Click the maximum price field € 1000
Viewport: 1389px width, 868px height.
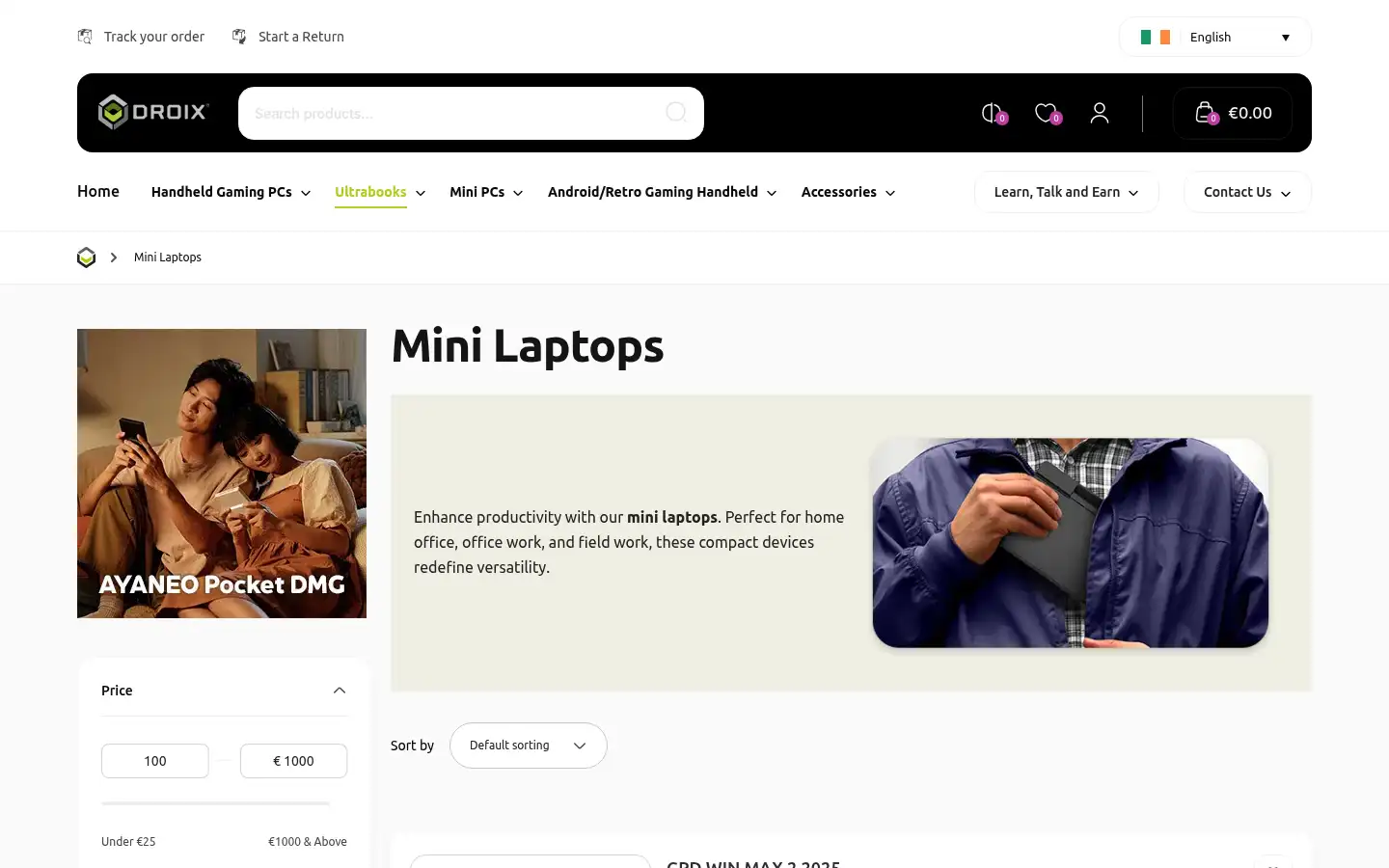[293, 761]
